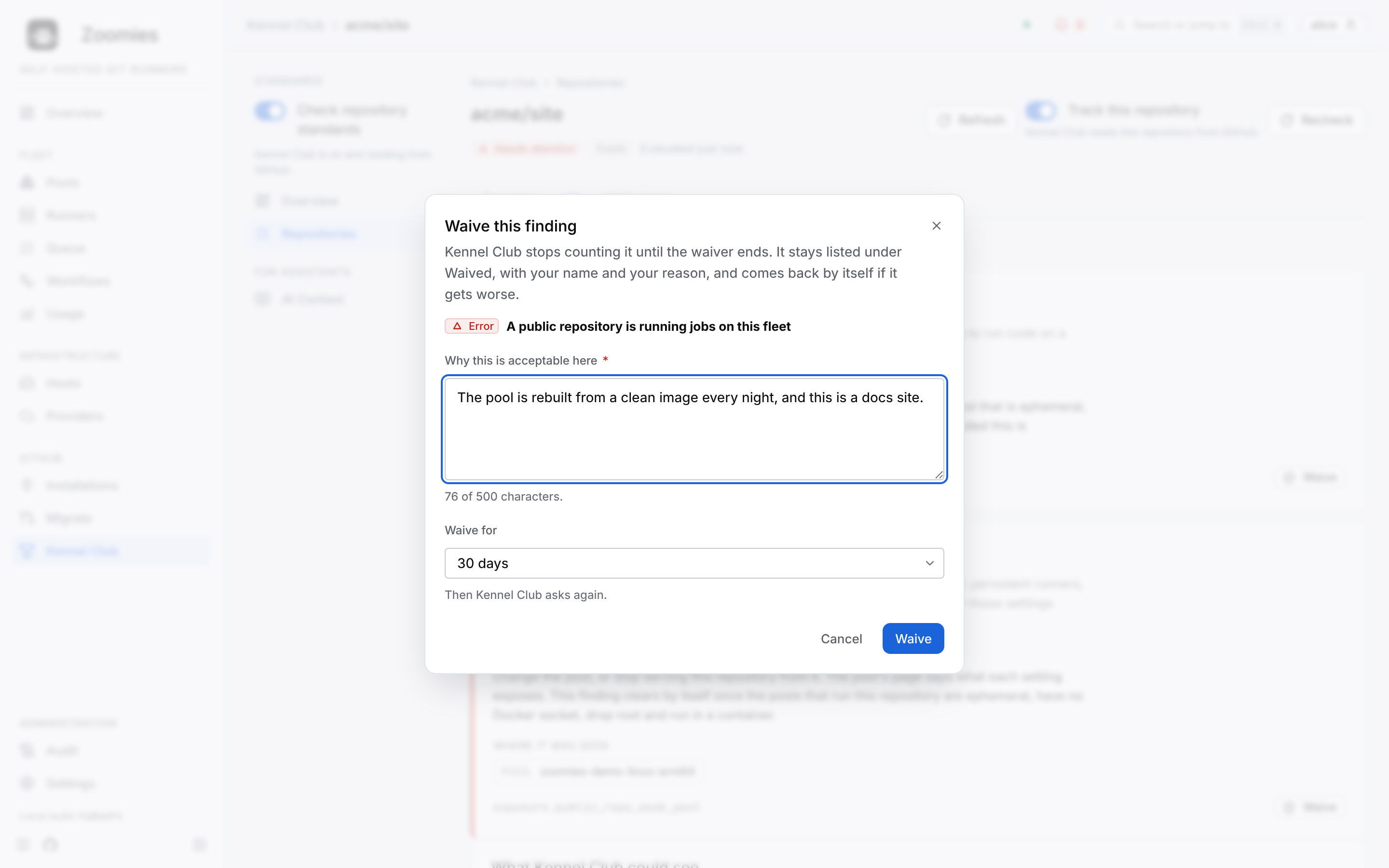
Task: Cancel the waiver dialog
Action: (x=841, y=638)
